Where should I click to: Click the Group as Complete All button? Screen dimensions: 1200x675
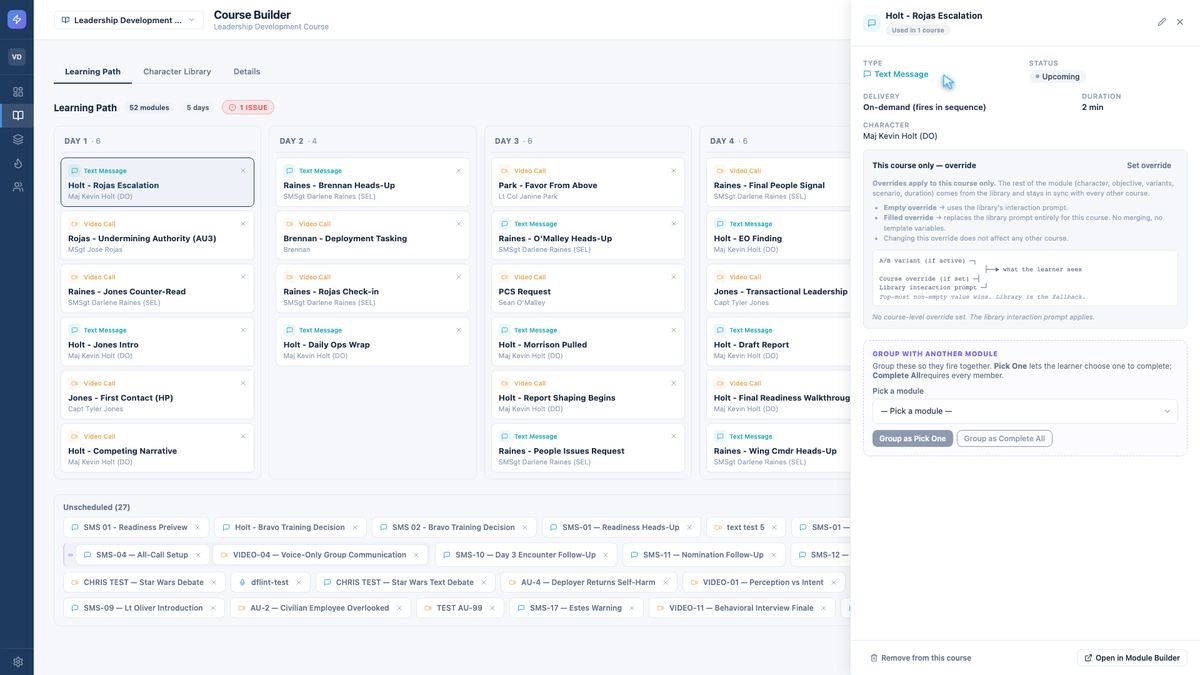[x=1004, y=439]
